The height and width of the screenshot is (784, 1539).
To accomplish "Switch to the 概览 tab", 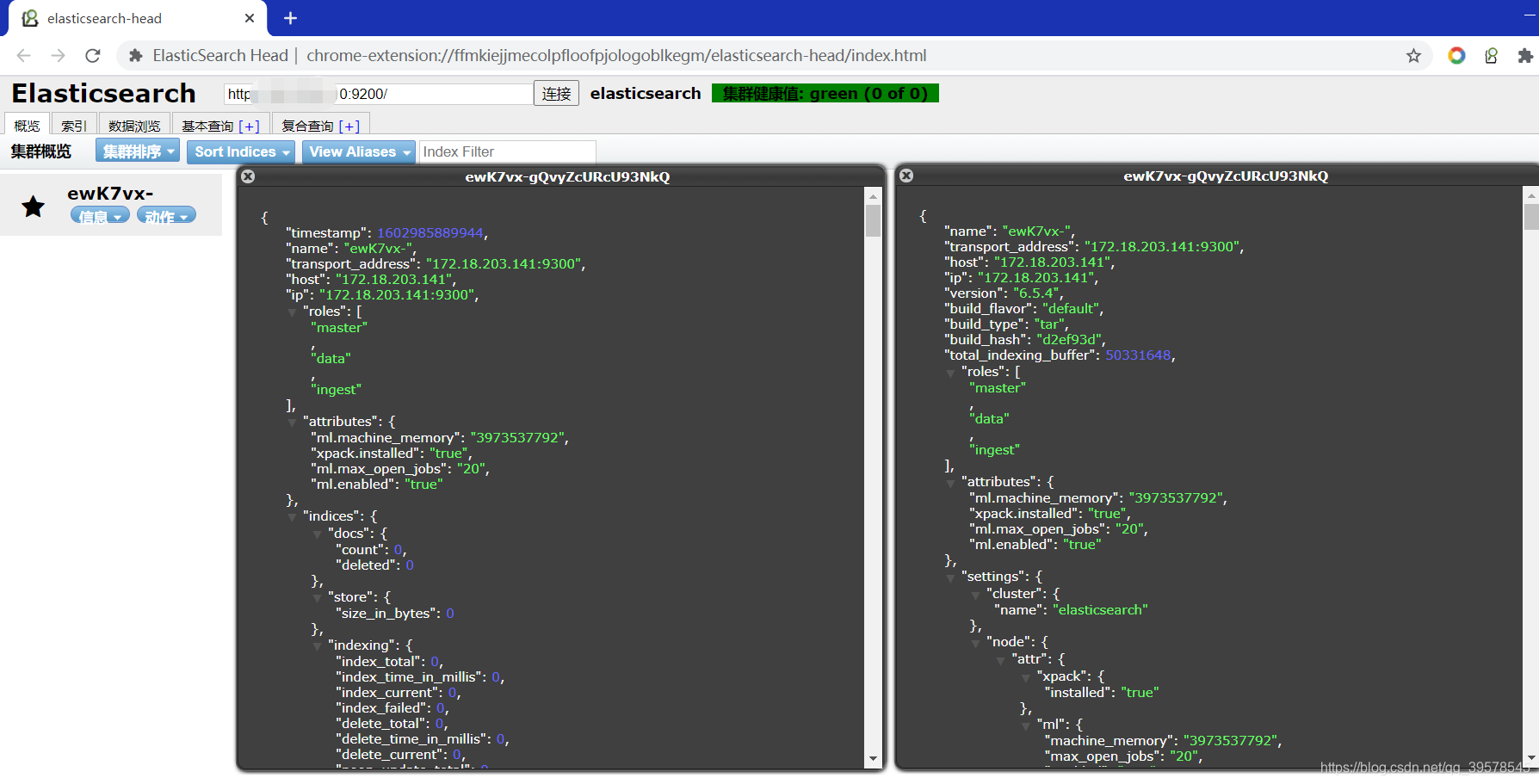I will point(27,126).
